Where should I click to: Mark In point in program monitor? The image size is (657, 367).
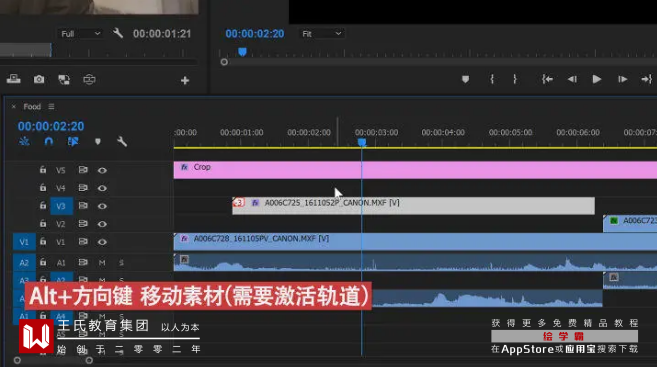[492, 79]
